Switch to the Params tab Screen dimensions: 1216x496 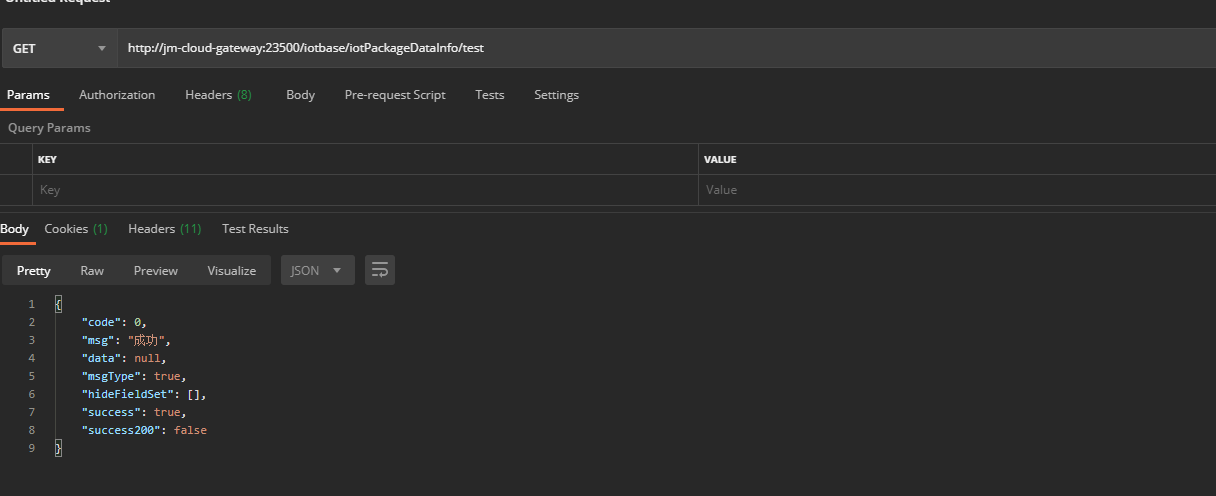pos(28,95)
